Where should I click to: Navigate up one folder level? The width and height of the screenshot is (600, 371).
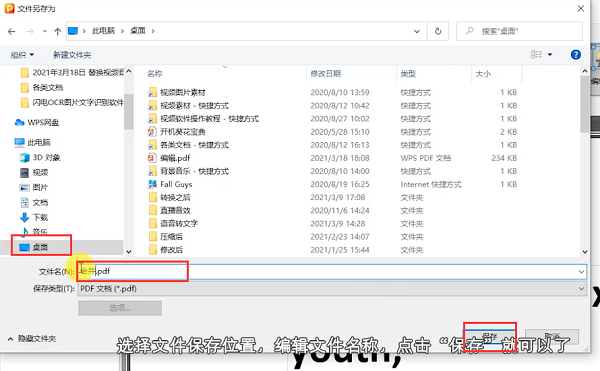coord(57,31)
